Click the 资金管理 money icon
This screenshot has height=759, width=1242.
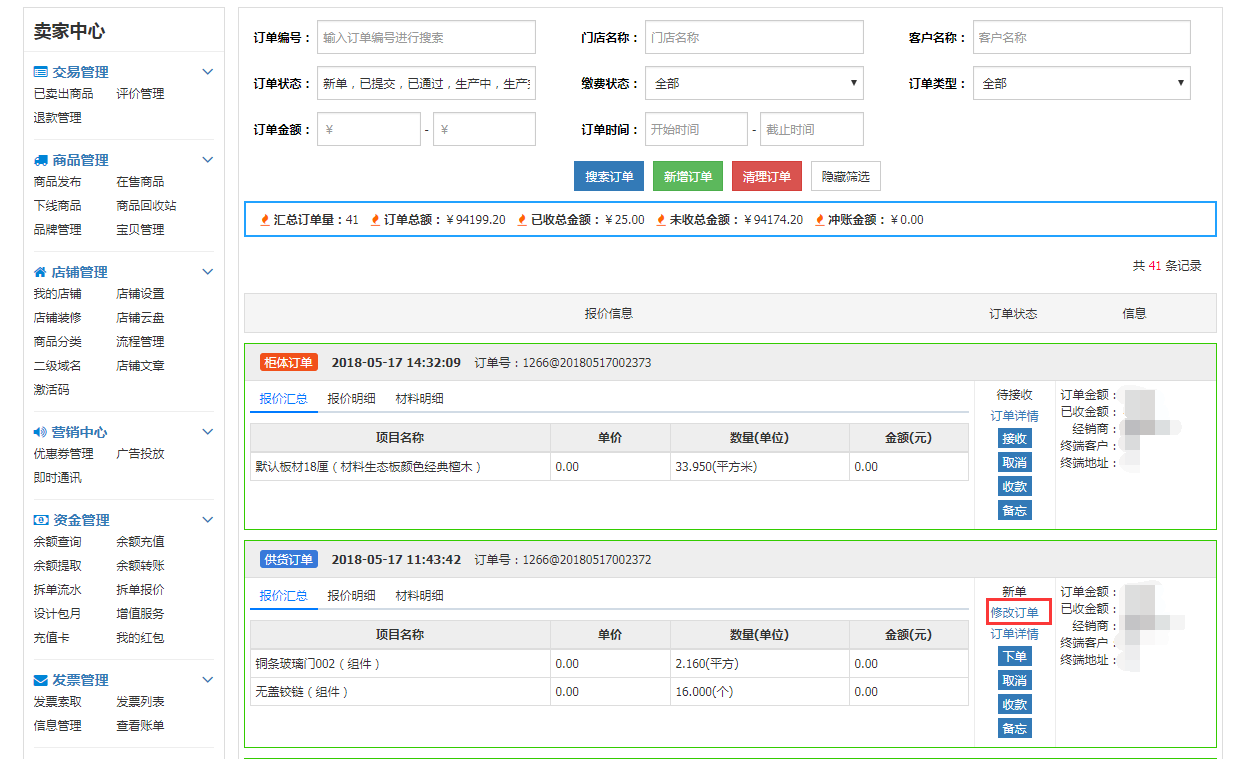click(x=40, y=520)
